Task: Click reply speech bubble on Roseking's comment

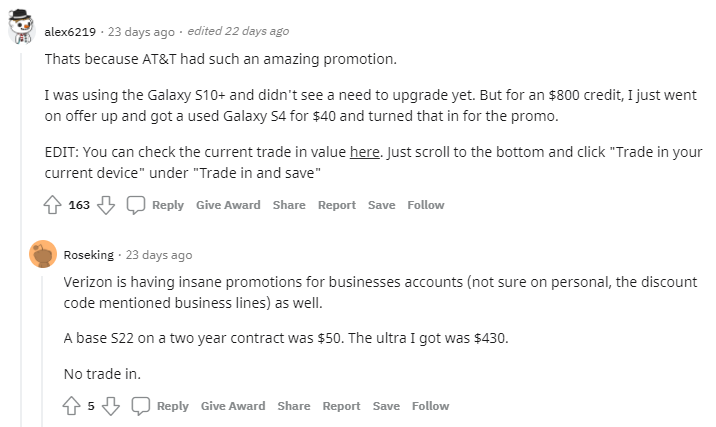Action: 141,406
